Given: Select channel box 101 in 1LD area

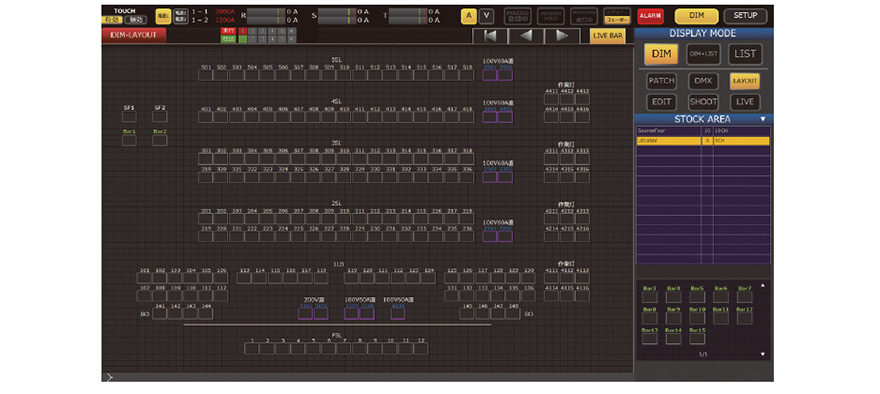Looking at the screenshot, I should click(144, 277).
